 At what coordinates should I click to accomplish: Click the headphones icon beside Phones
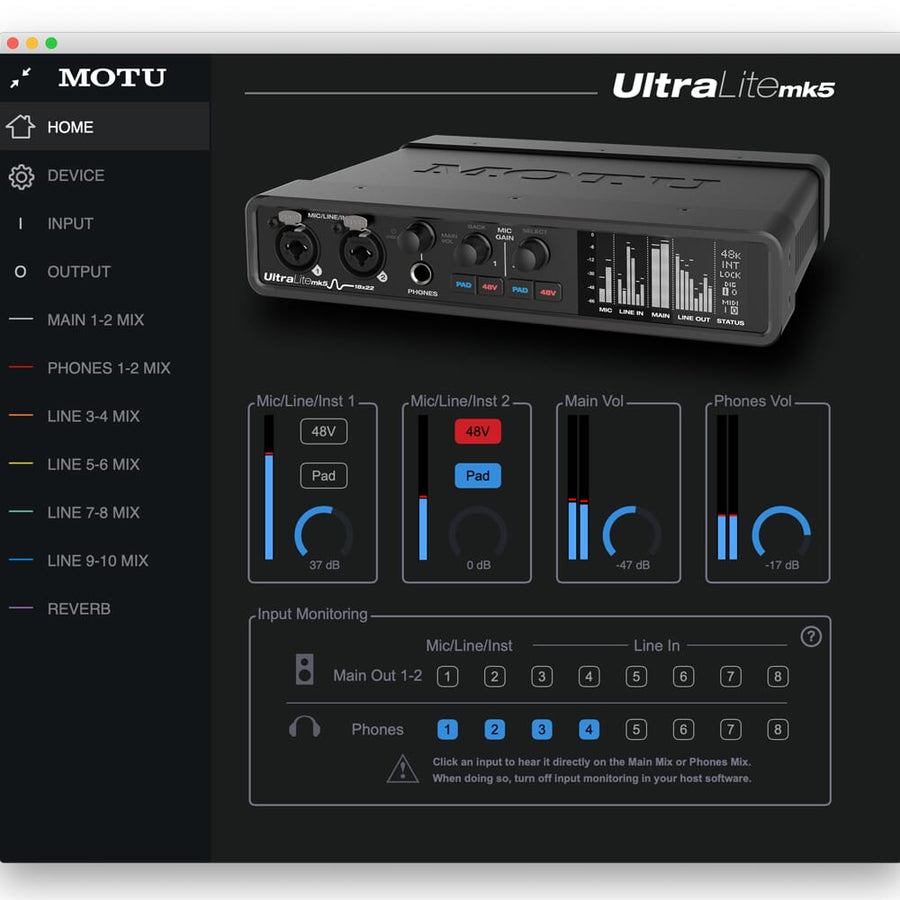pyautogui.click(x=304, y=727)
